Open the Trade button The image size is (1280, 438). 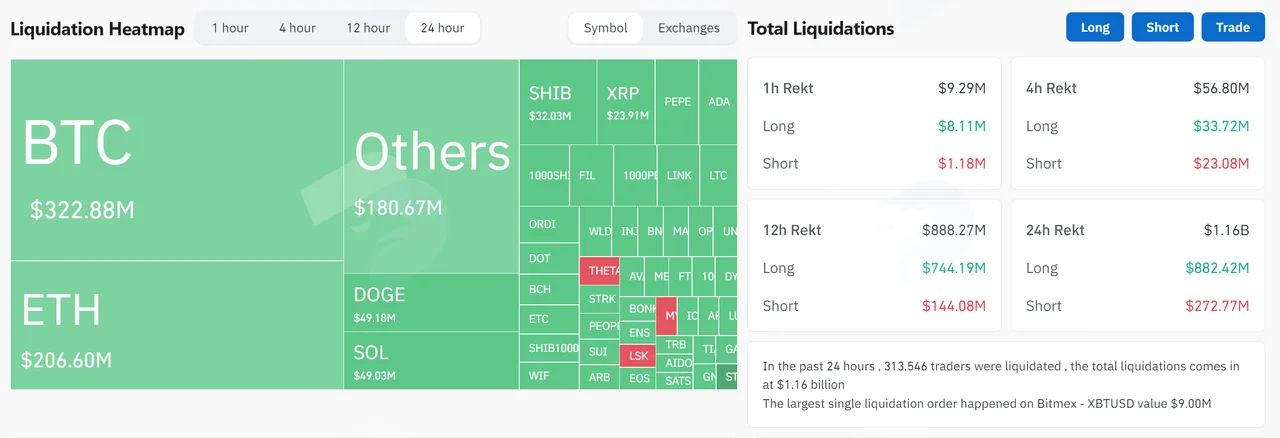tap(1233, 27)
